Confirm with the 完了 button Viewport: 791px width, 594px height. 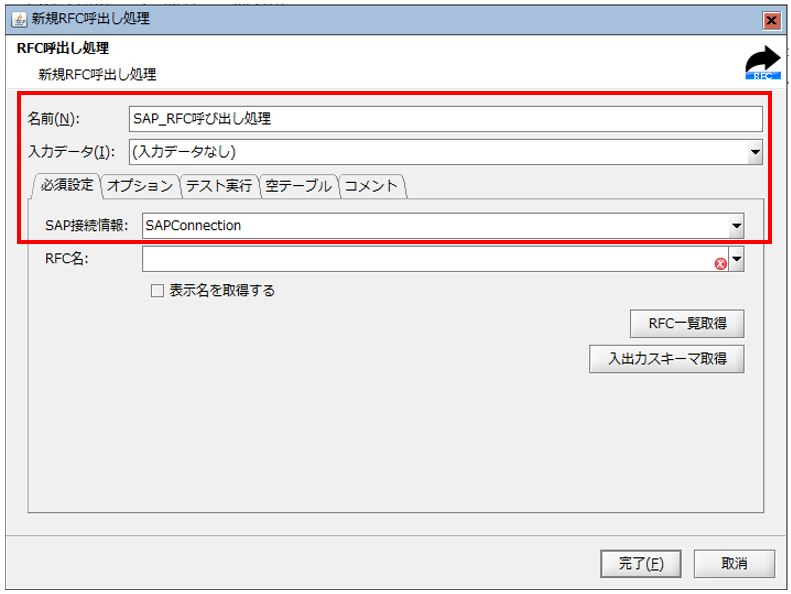tap(641, 563)
